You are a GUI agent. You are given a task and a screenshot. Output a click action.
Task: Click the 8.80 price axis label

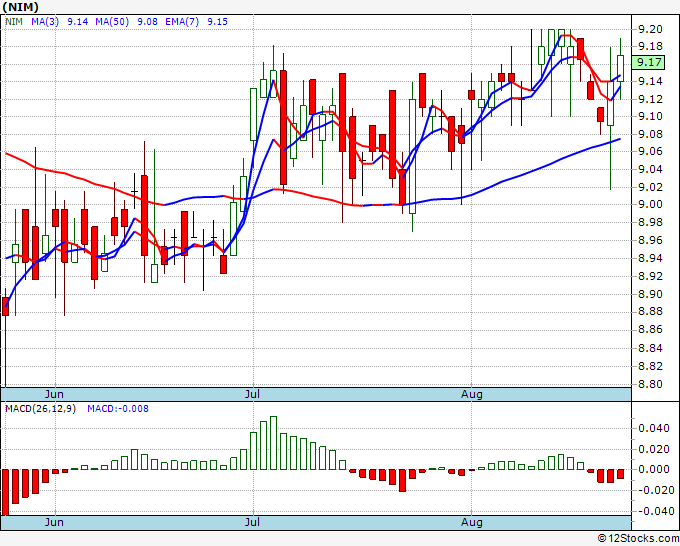(x=650, y=384)
